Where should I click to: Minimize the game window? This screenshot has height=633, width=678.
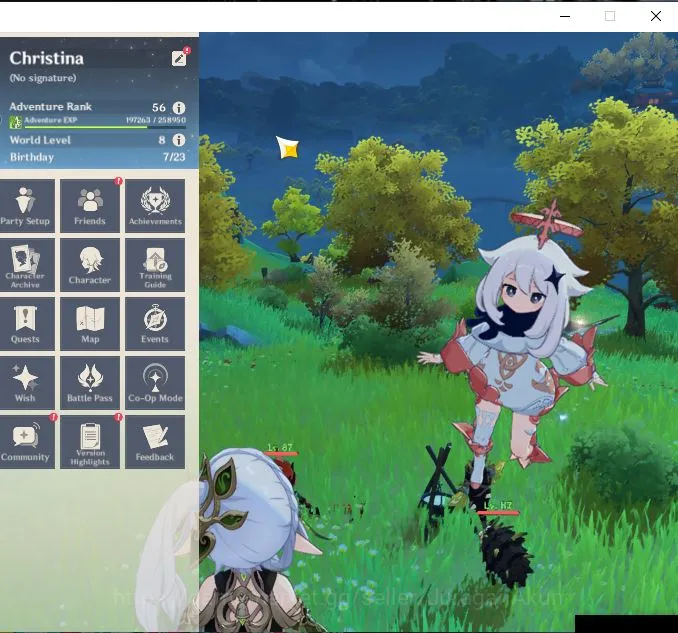565,16
